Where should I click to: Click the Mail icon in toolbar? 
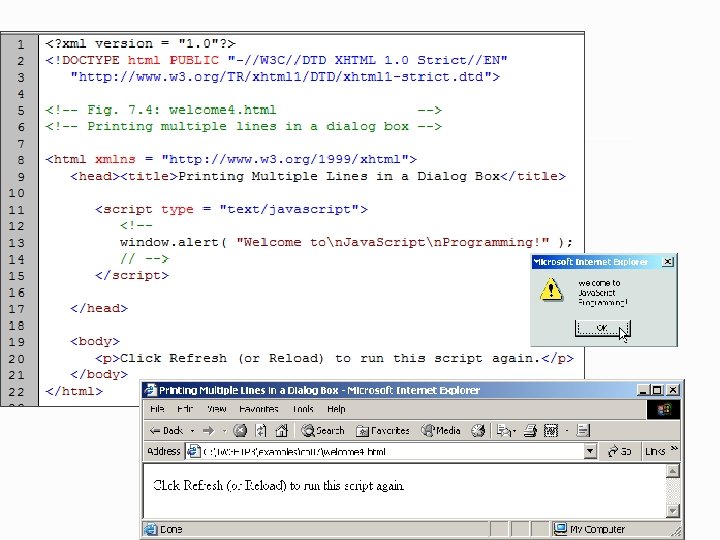tap(506, 431)
